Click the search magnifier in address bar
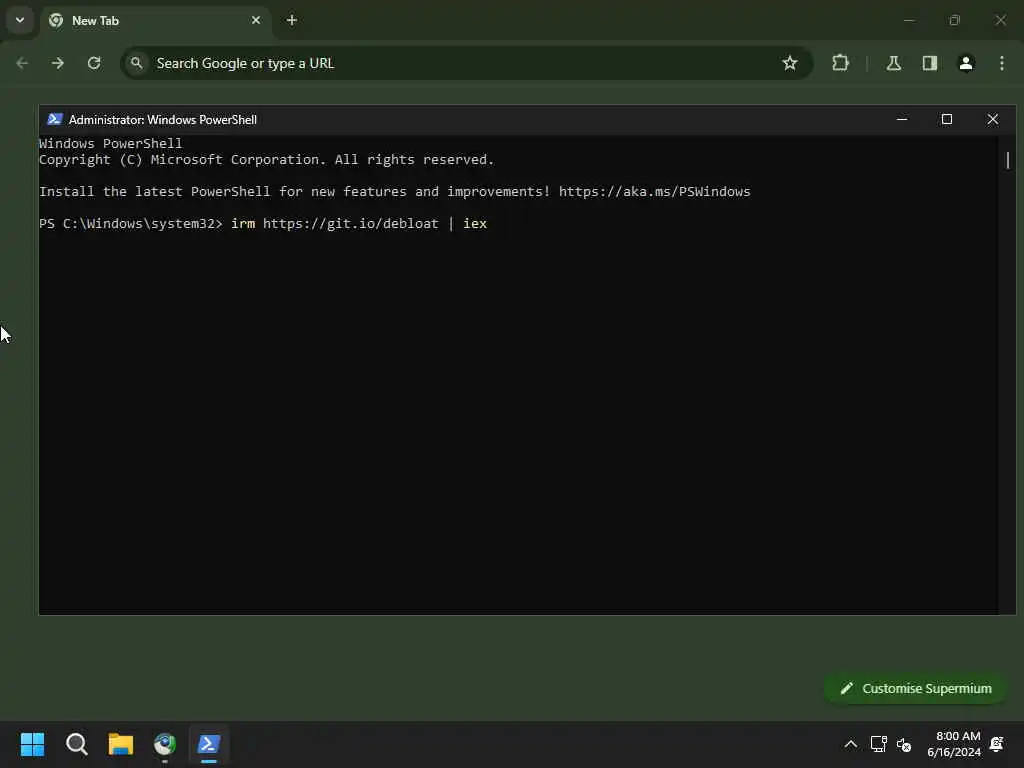The image size is (1024, 768). pyautogui.click(x=136, y=63)
